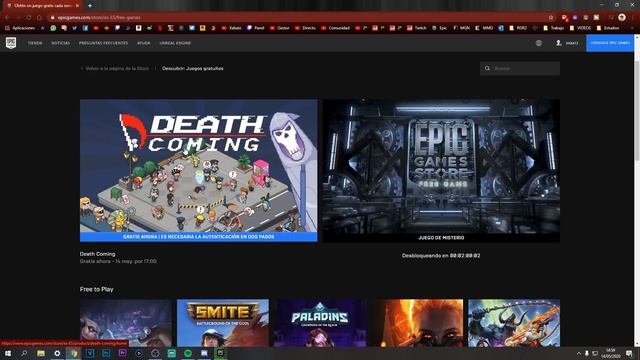
Task: Open the taskbar clock and date
Action: pos(611,353)
